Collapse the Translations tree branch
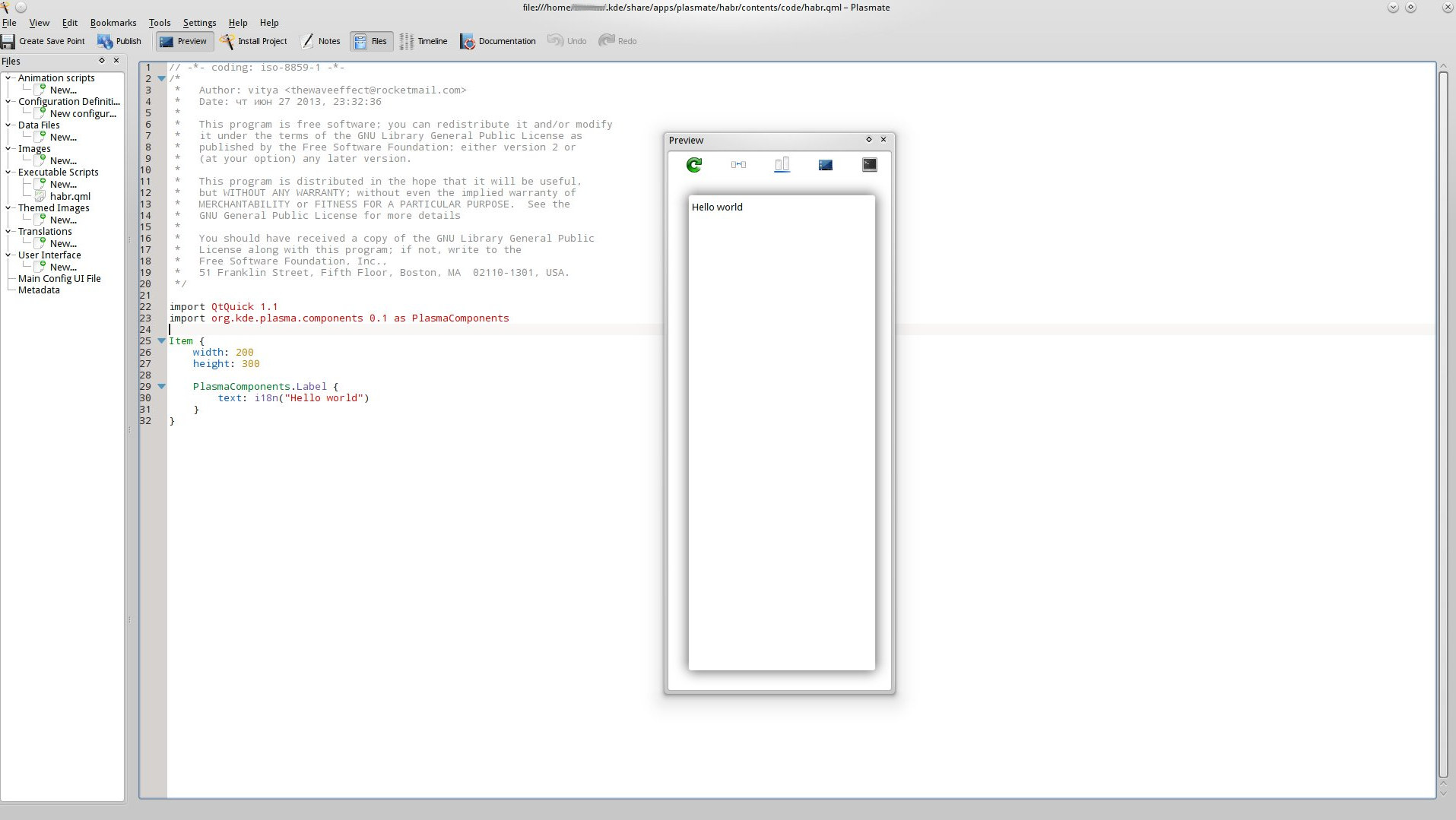Screen dimensions: 1456x820 [x=8, y=231]
